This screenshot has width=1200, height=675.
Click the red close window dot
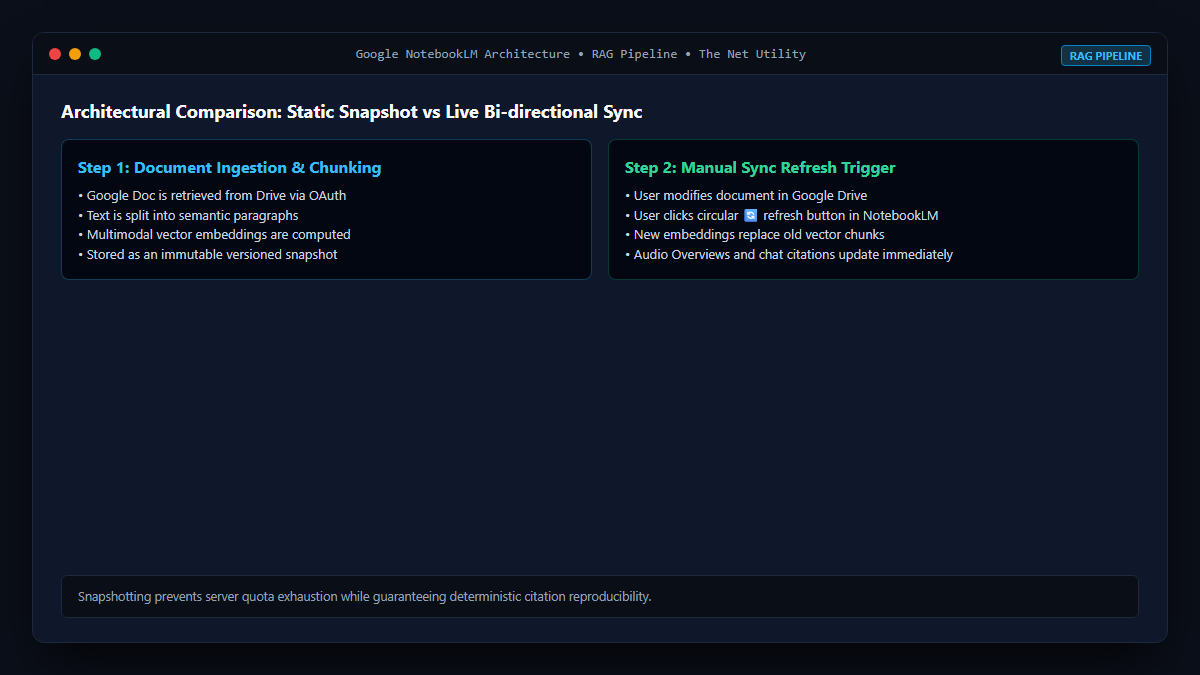[55, 54]
